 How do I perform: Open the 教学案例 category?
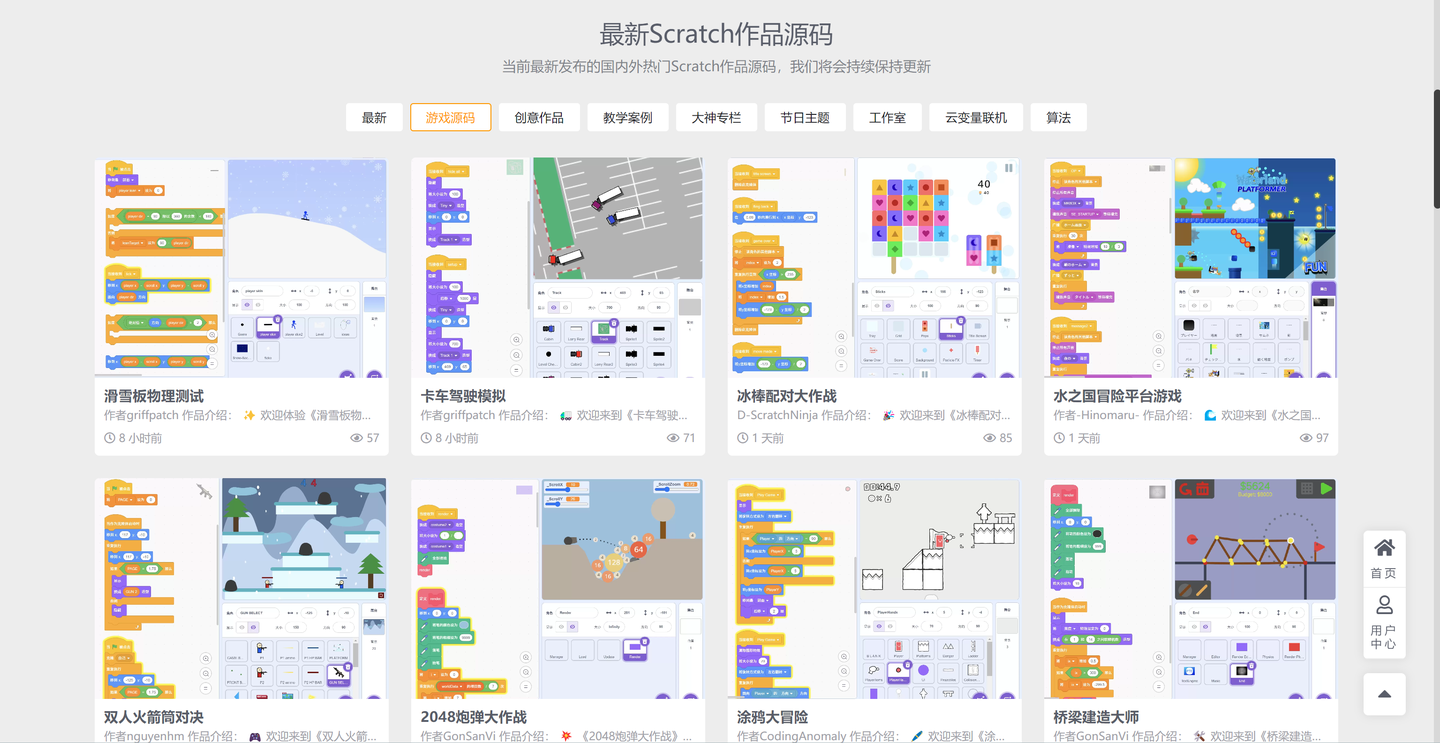(x=627, y=117)
